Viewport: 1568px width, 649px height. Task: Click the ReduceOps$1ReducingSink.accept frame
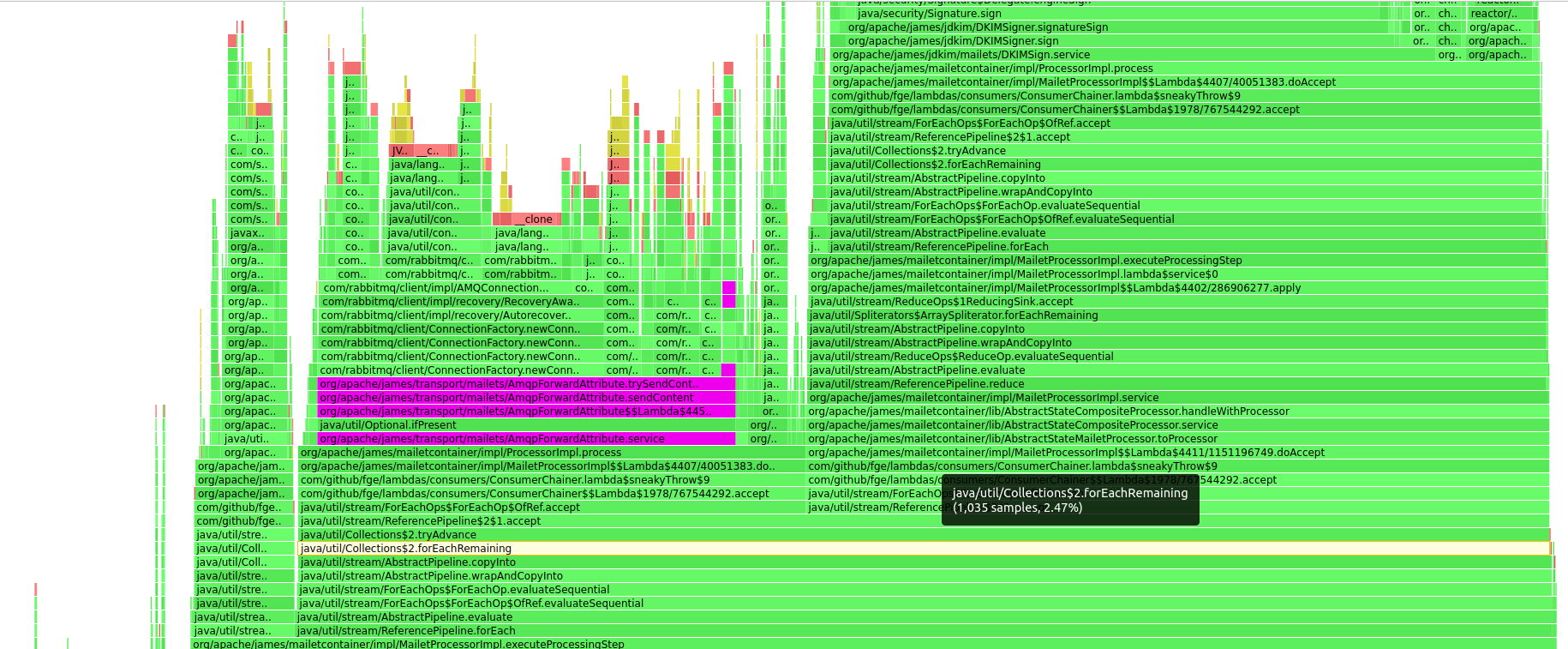(x=1178, y=302)
